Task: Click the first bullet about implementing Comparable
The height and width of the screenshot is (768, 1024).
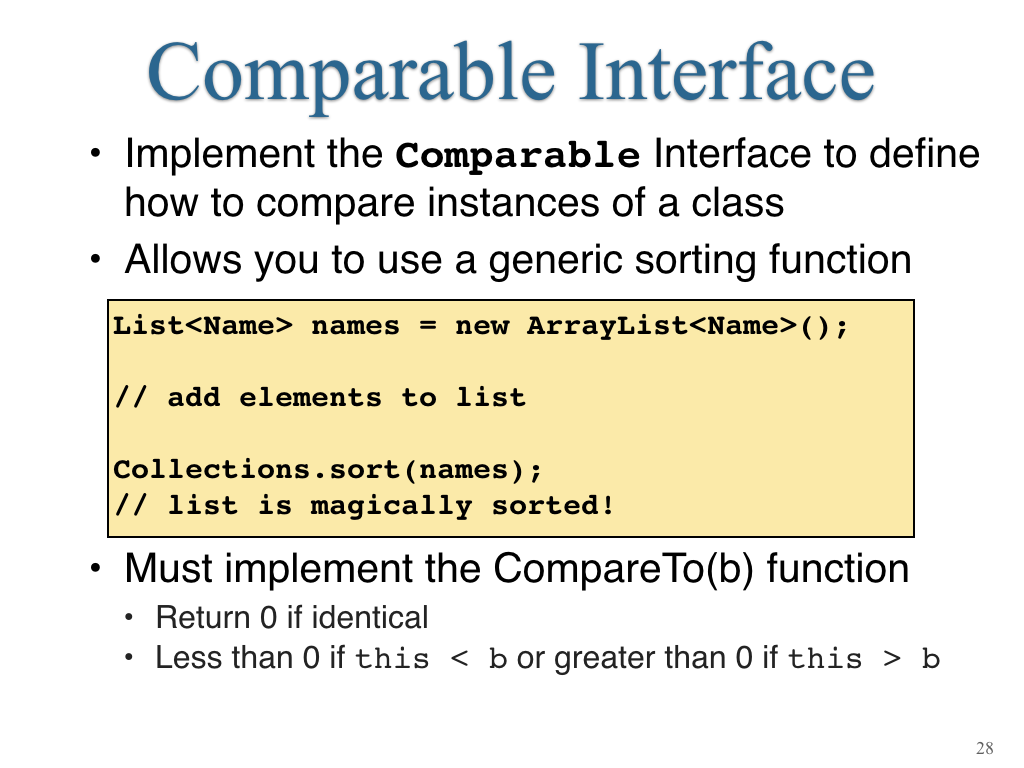Action: 552,178
